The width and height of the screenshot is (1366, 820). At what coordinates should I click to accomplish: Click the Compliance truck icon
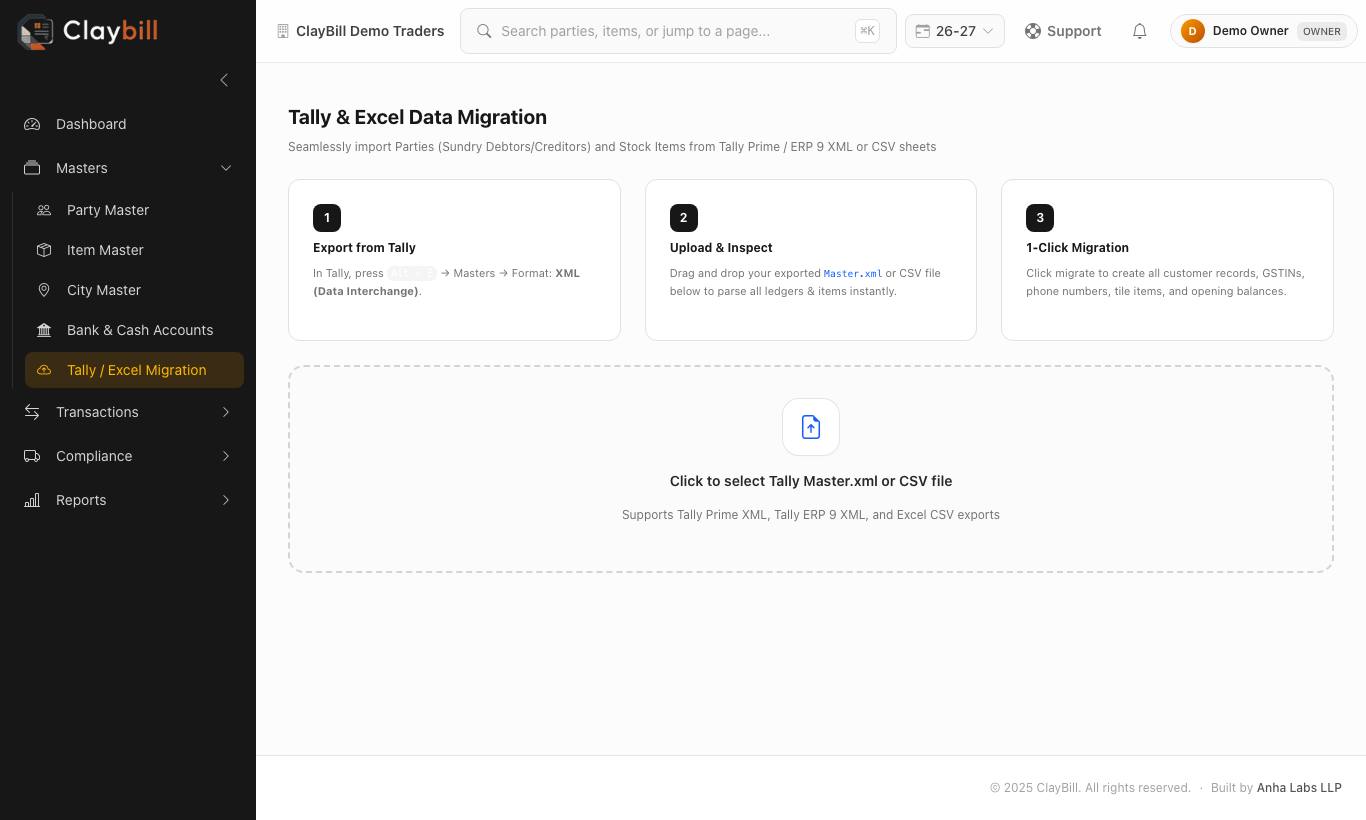pyautogui.click(x=32, y=456)
